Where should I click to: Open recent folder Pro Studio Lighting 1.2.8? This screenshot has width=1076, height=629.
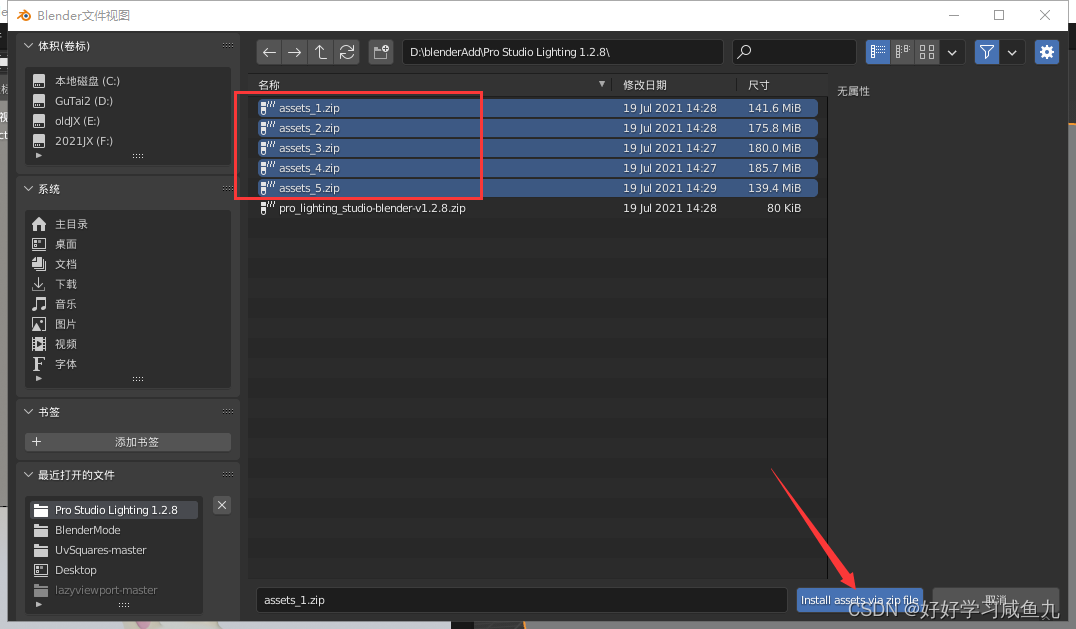[x=113, y=510]
